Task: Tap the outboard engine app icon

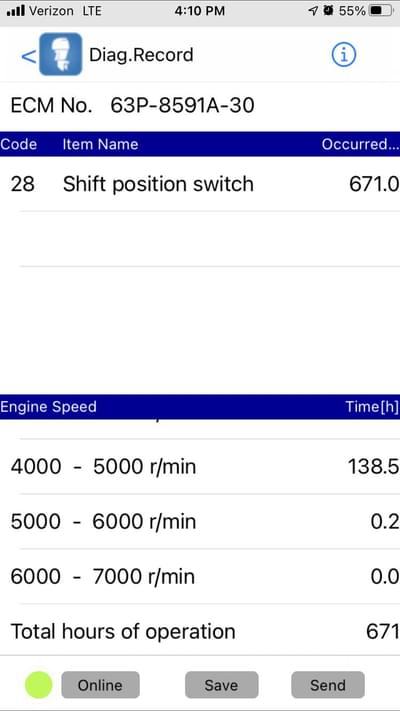Action: pyautogui.click(x=61, y=54)
